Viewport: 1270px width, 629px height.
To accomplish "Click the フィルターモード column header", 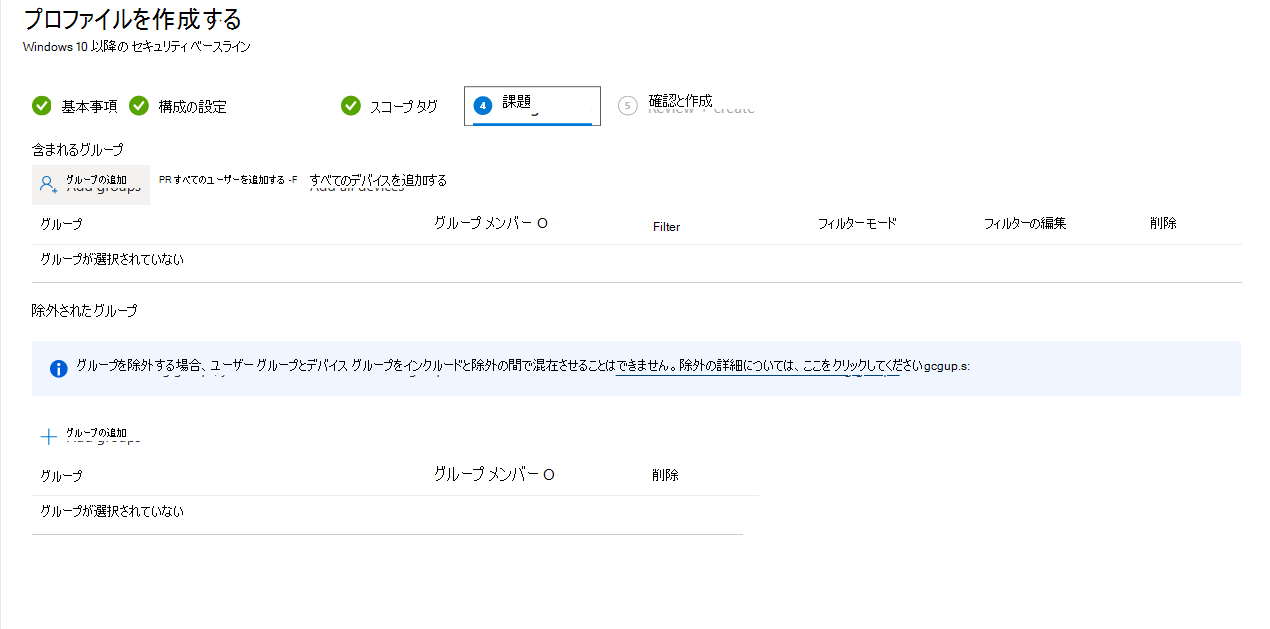I will click(x=857, y=223).
